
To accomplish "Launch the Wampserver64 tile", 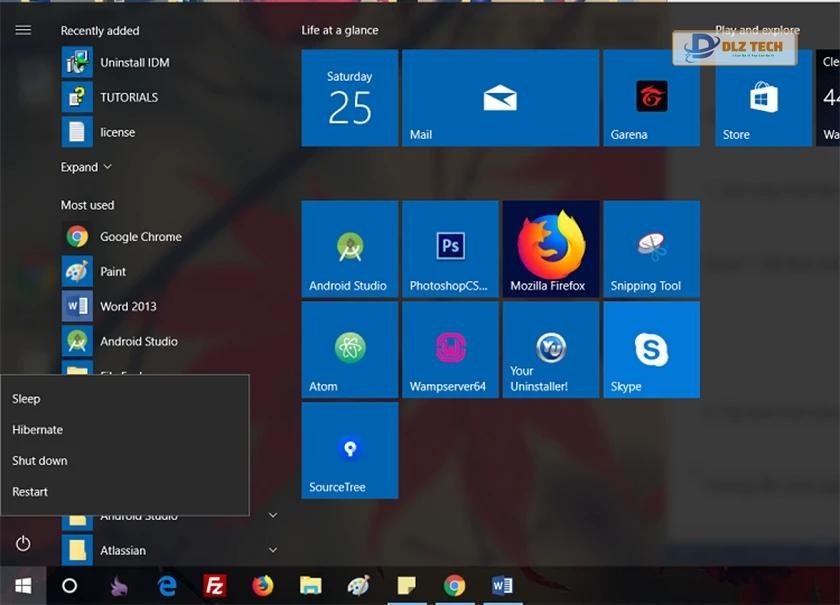I will [x=450, y=349].
